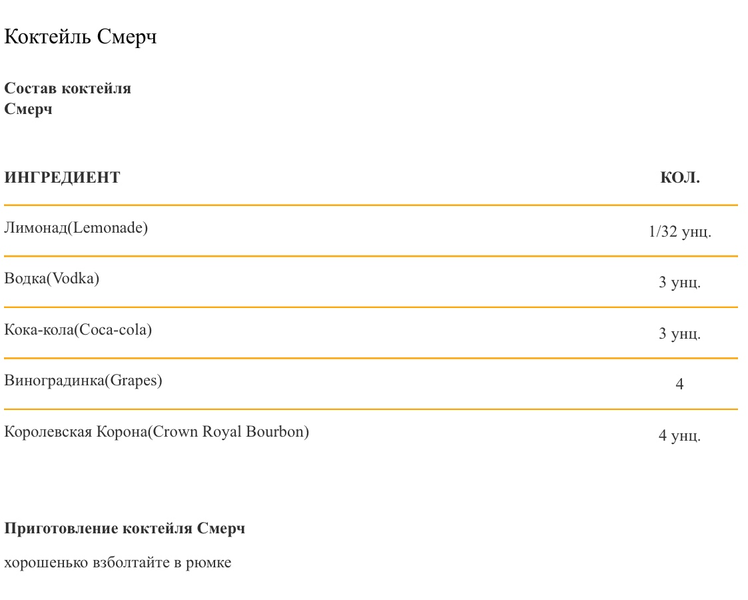Open the Лимонад(Lemonade) ingredient entry
The height and width of the screenshot is (600, 748).
[76, 228]
